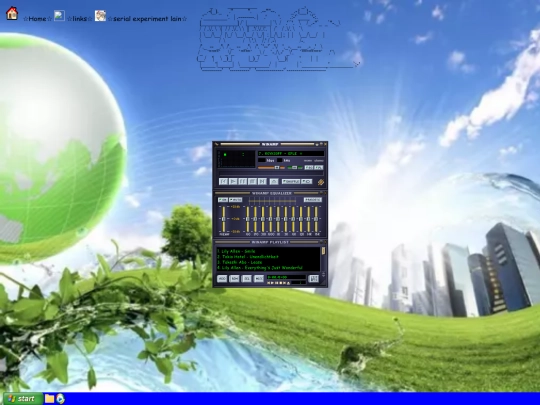Click the playlist mini Previous button

(x=269, y=283)
